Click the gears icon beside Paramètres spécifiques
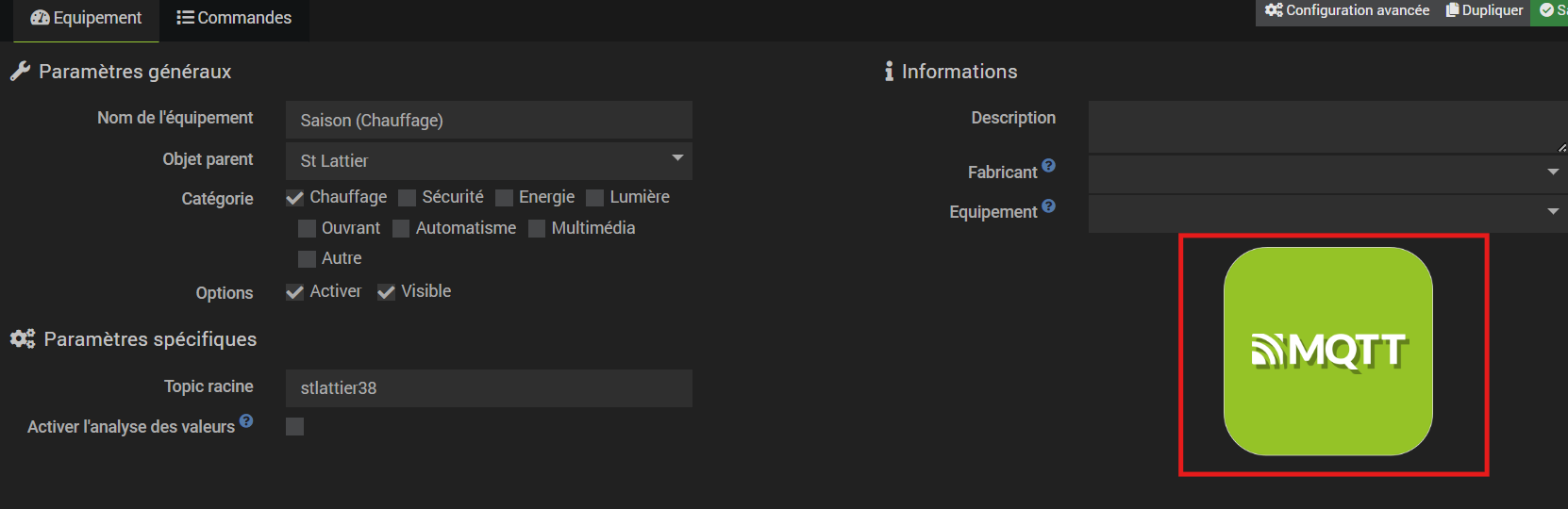 [23, 338]
